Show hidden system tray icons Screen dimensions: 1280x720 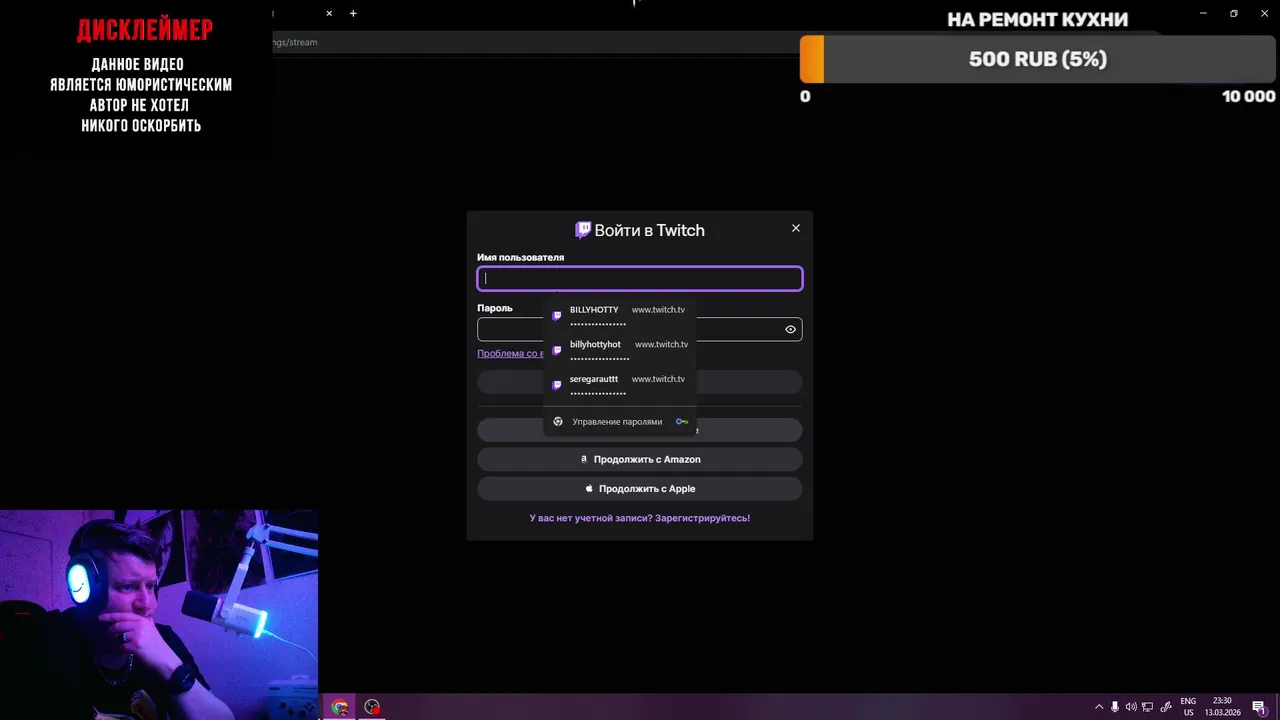click(x=1099, y=707)
